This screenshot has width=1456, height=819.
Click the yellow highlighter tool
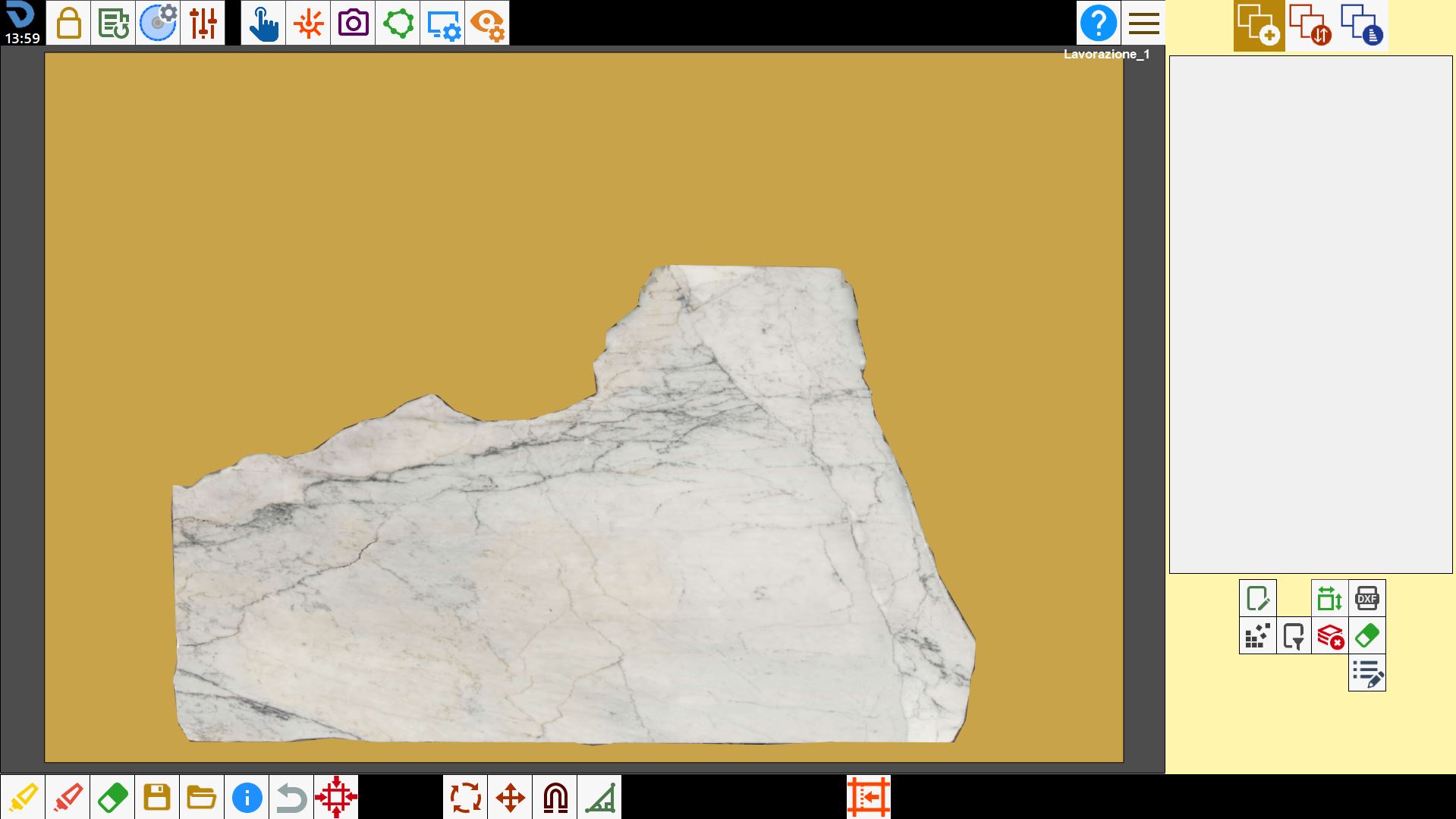click(23, 797)
